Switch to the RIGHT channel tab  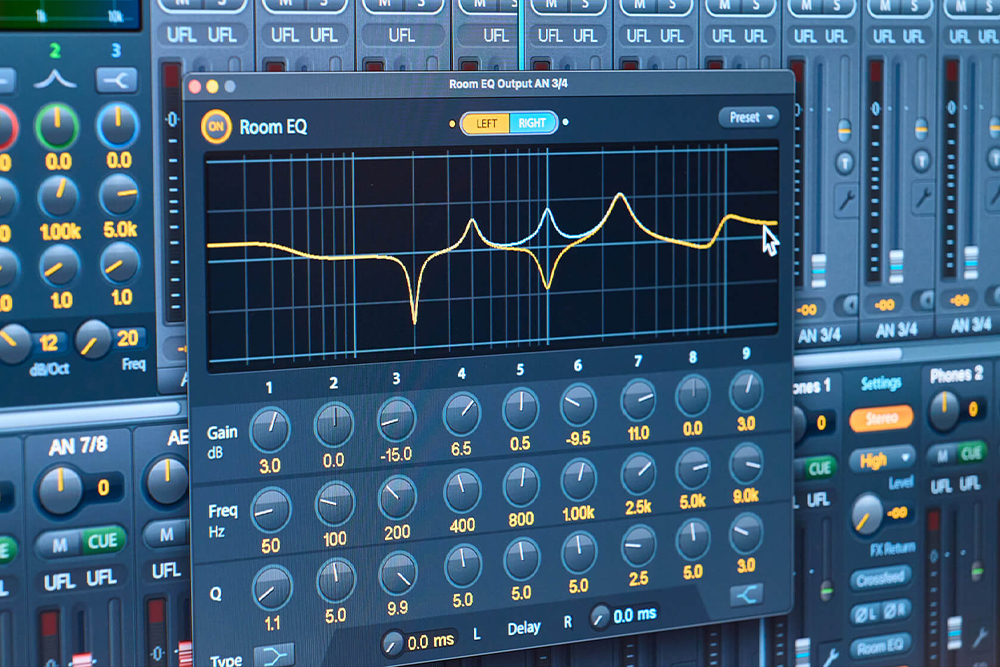coord(531,124)
